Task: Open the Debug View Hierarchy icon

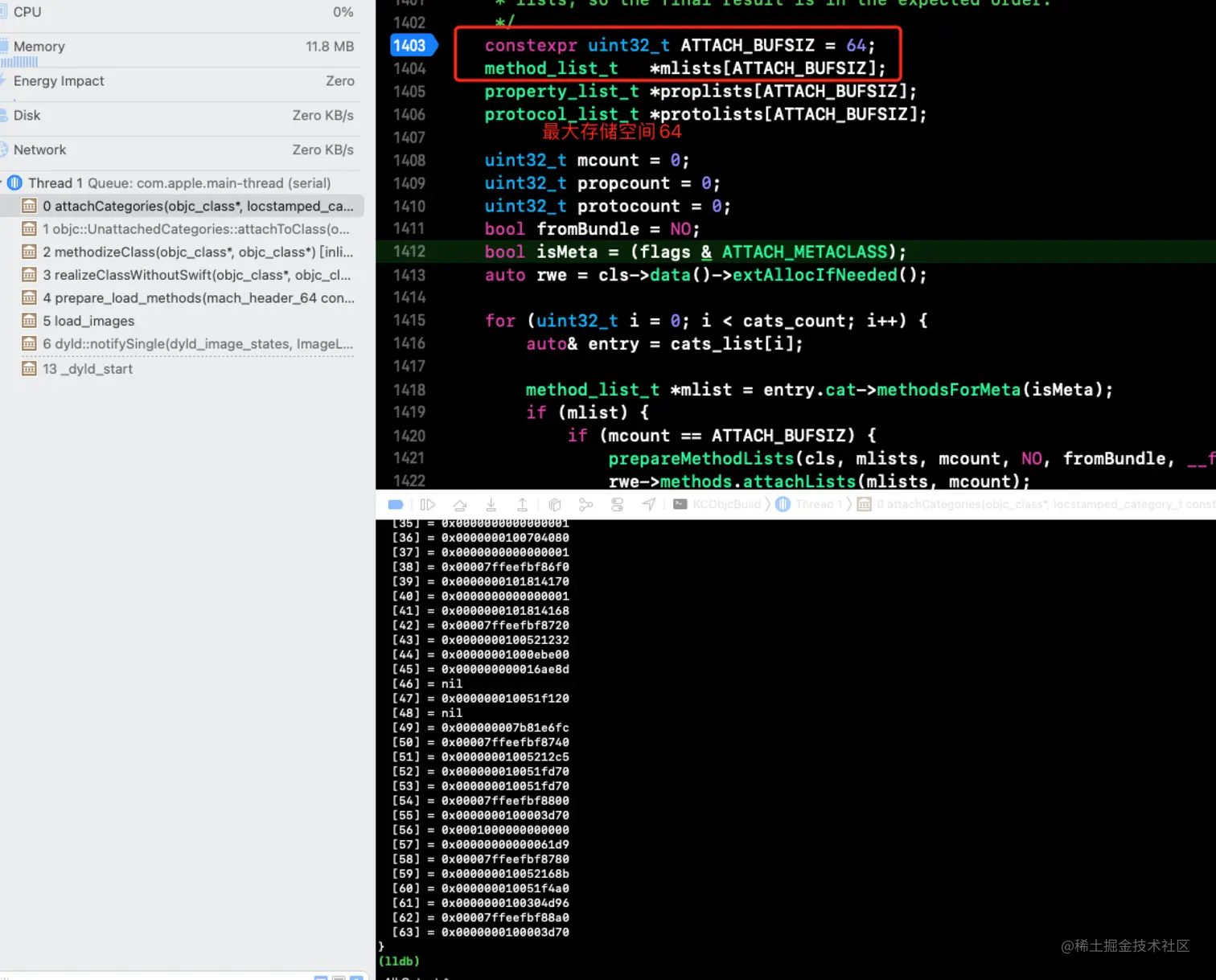Action: coord(554,505)
